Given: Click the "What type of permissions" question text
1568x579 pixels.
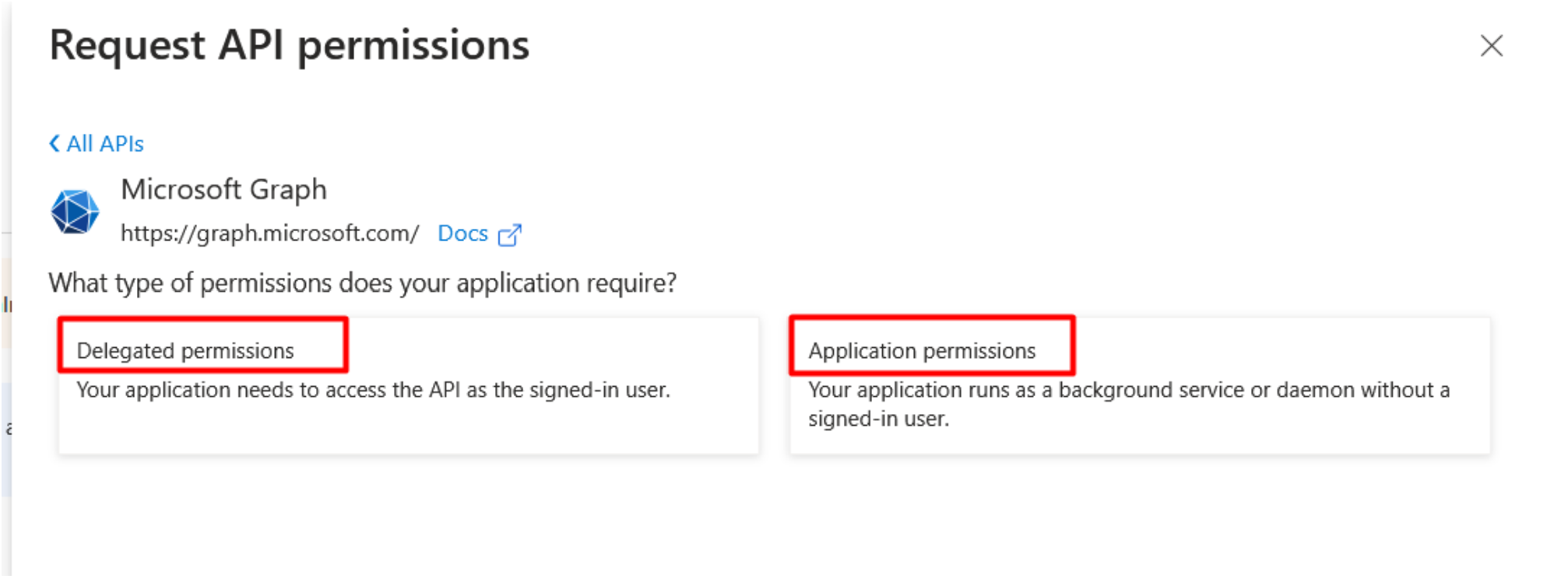Looking at the screenshot, I should [362, 283].
